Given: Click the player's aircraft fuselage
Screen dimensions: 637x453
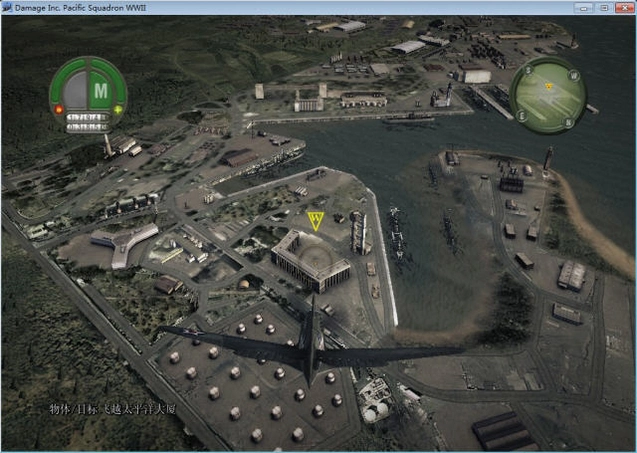Looking at the screenshot, I should pyautogui.click(x=311, y=343).
